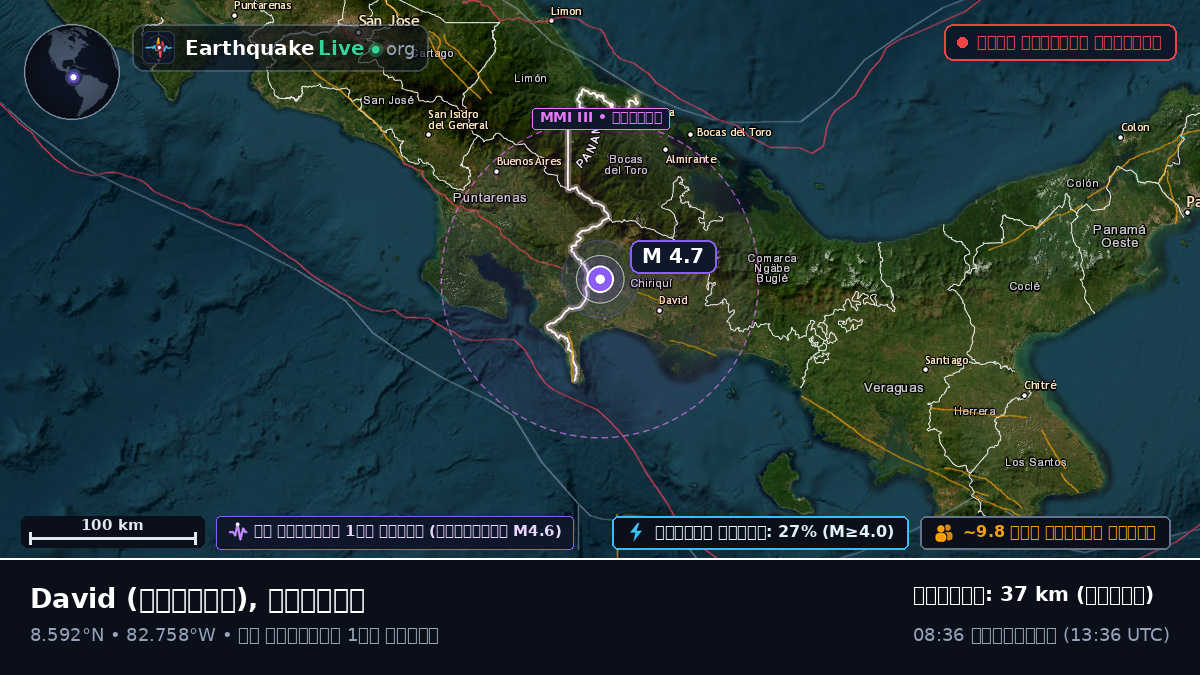This screenshot has width=1200, height=675.
Task: Click the red-bordered live status badge
Action: coord(1060,43)
